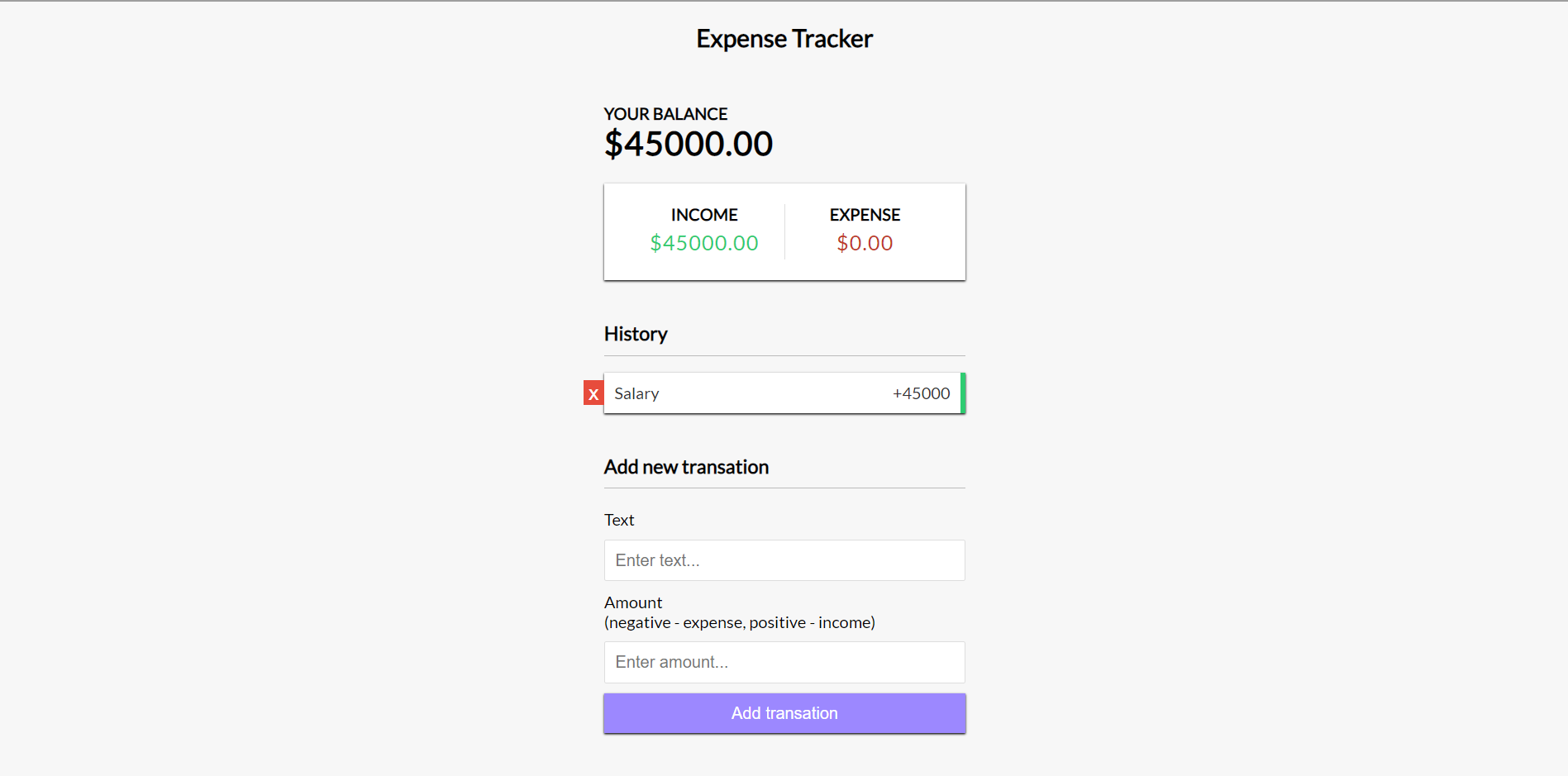
Task: Click the green income indicator bar on Salary
Action: (x=963, y=393)
